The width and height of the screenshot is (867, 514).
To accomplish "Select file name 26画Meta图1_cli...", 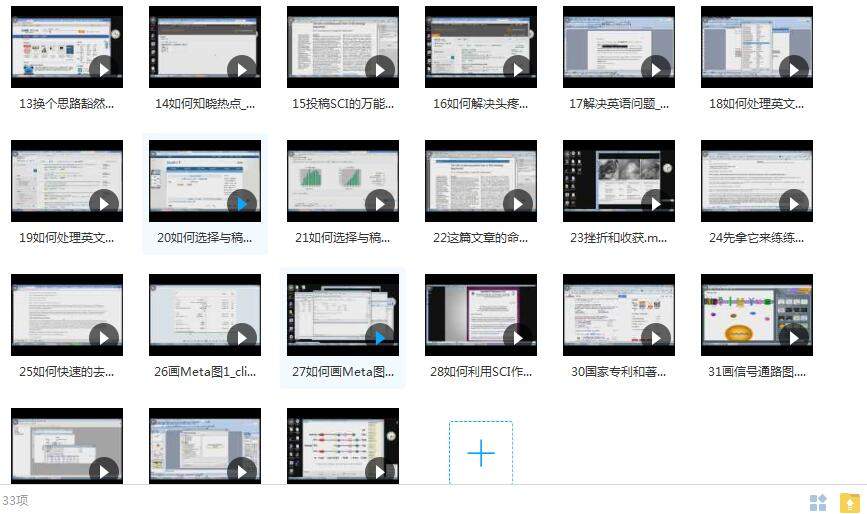I will [x=205, y=371].
